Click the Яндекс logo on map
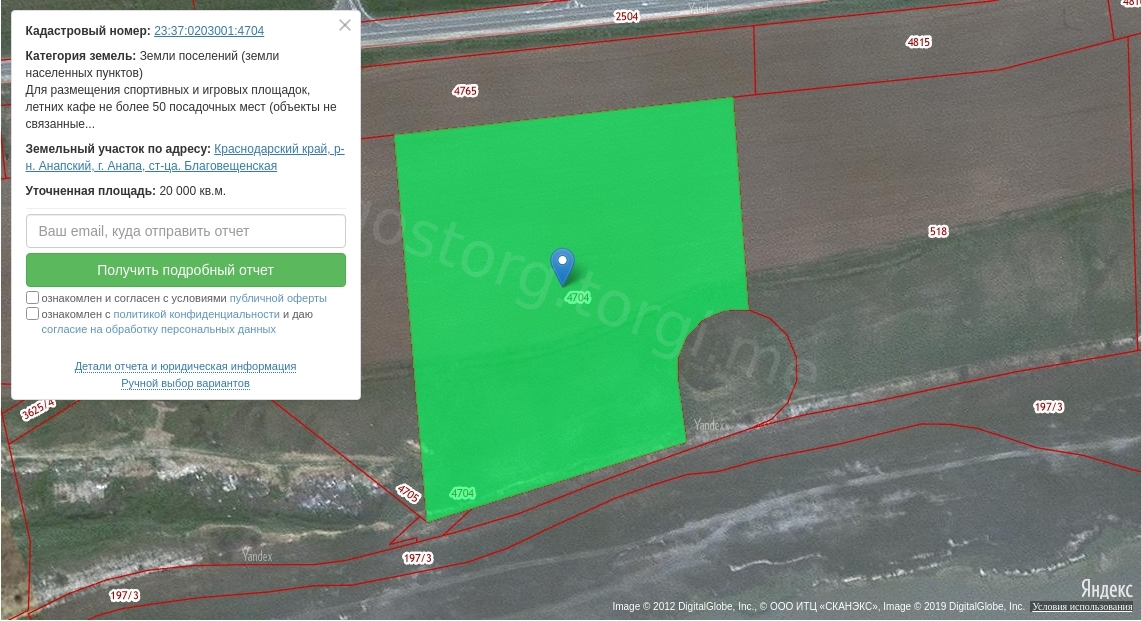 tap(1105, 588)
